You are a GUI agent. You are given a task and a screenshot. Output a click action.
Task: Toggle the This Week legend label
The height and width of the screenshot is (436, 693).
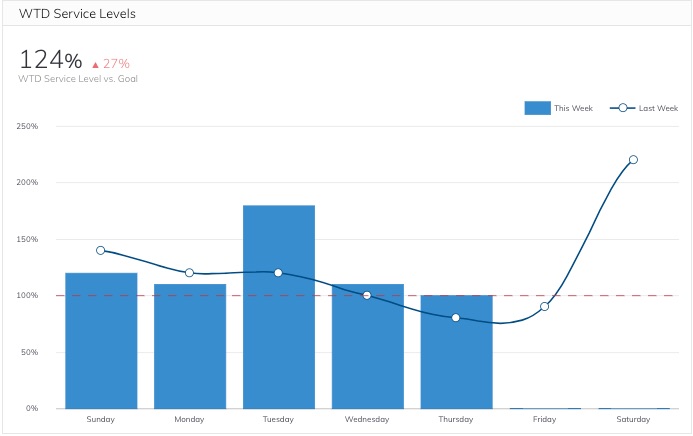574,108
